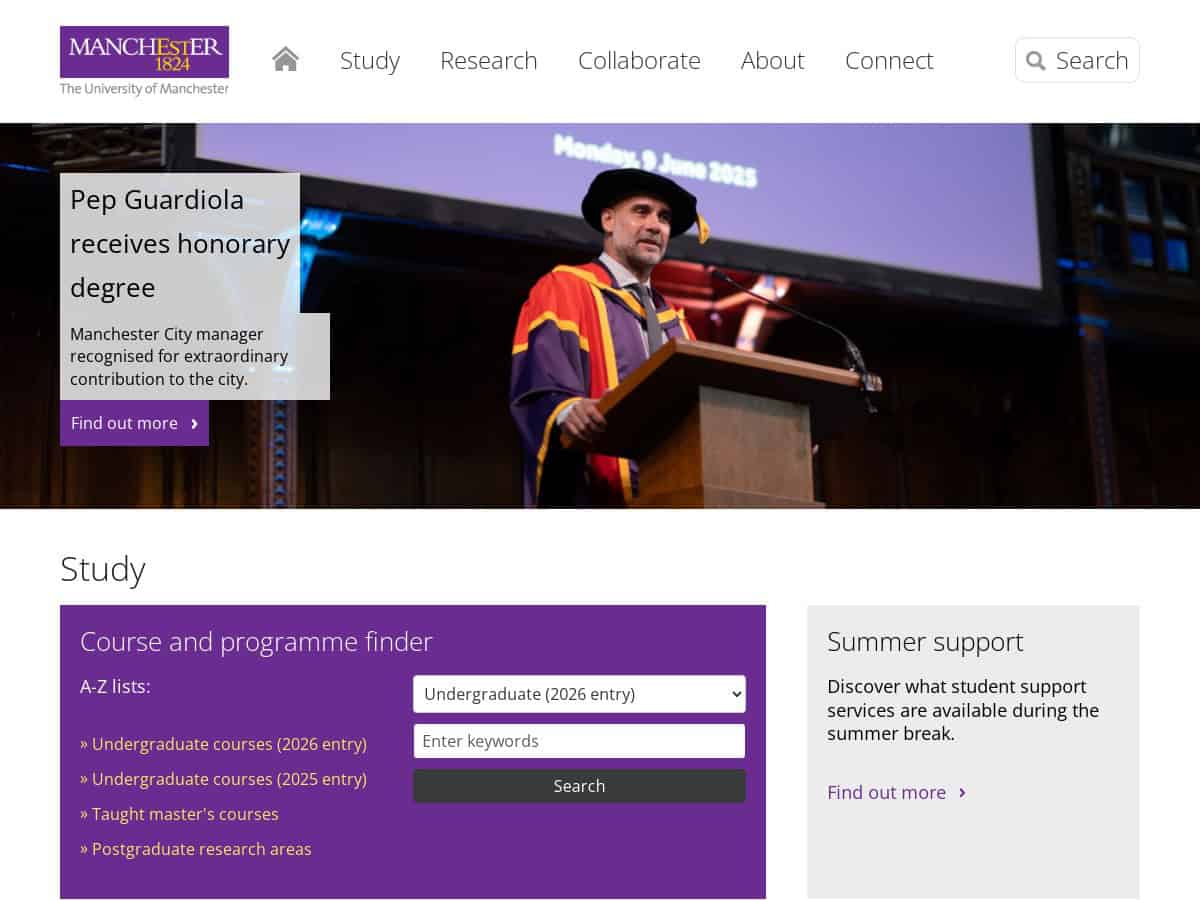Click Find out more on Guardiola banner

(x=134, y=423)
